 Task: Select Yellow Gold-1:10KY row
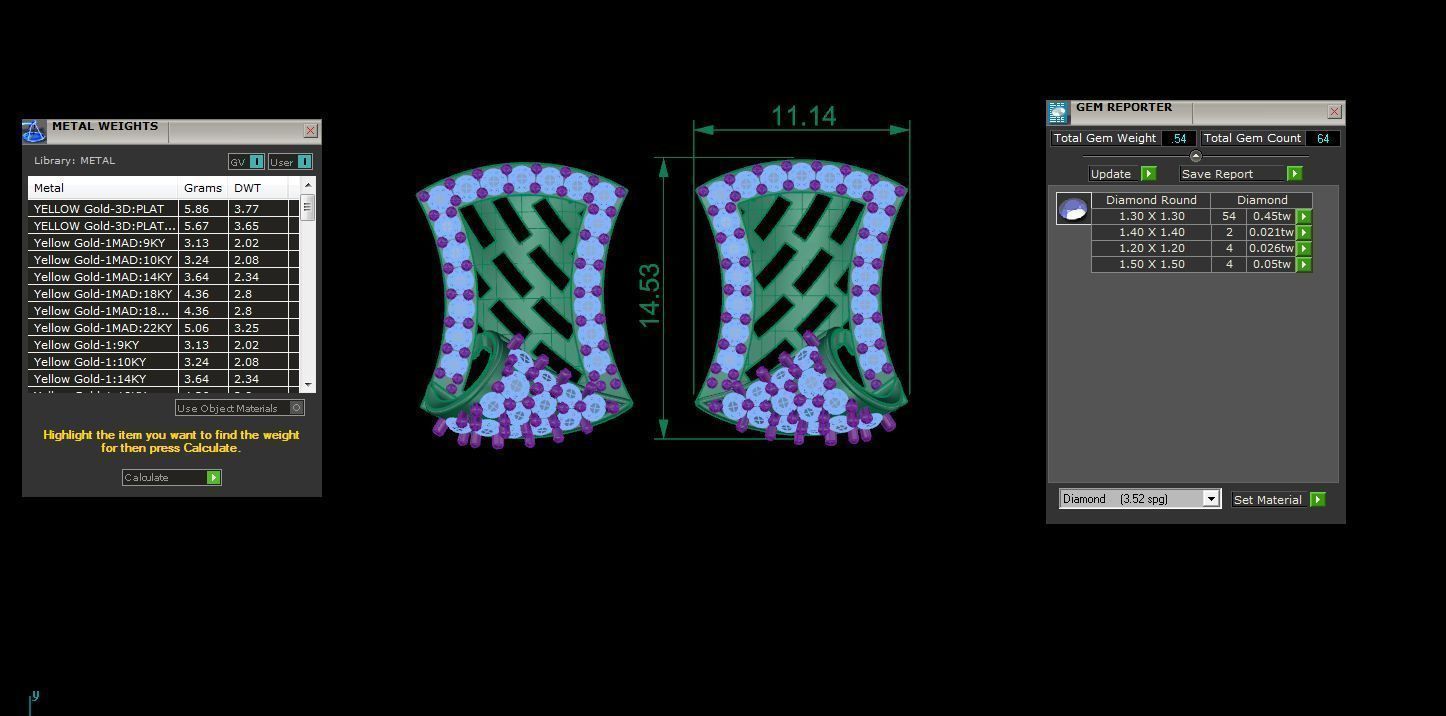164,362
